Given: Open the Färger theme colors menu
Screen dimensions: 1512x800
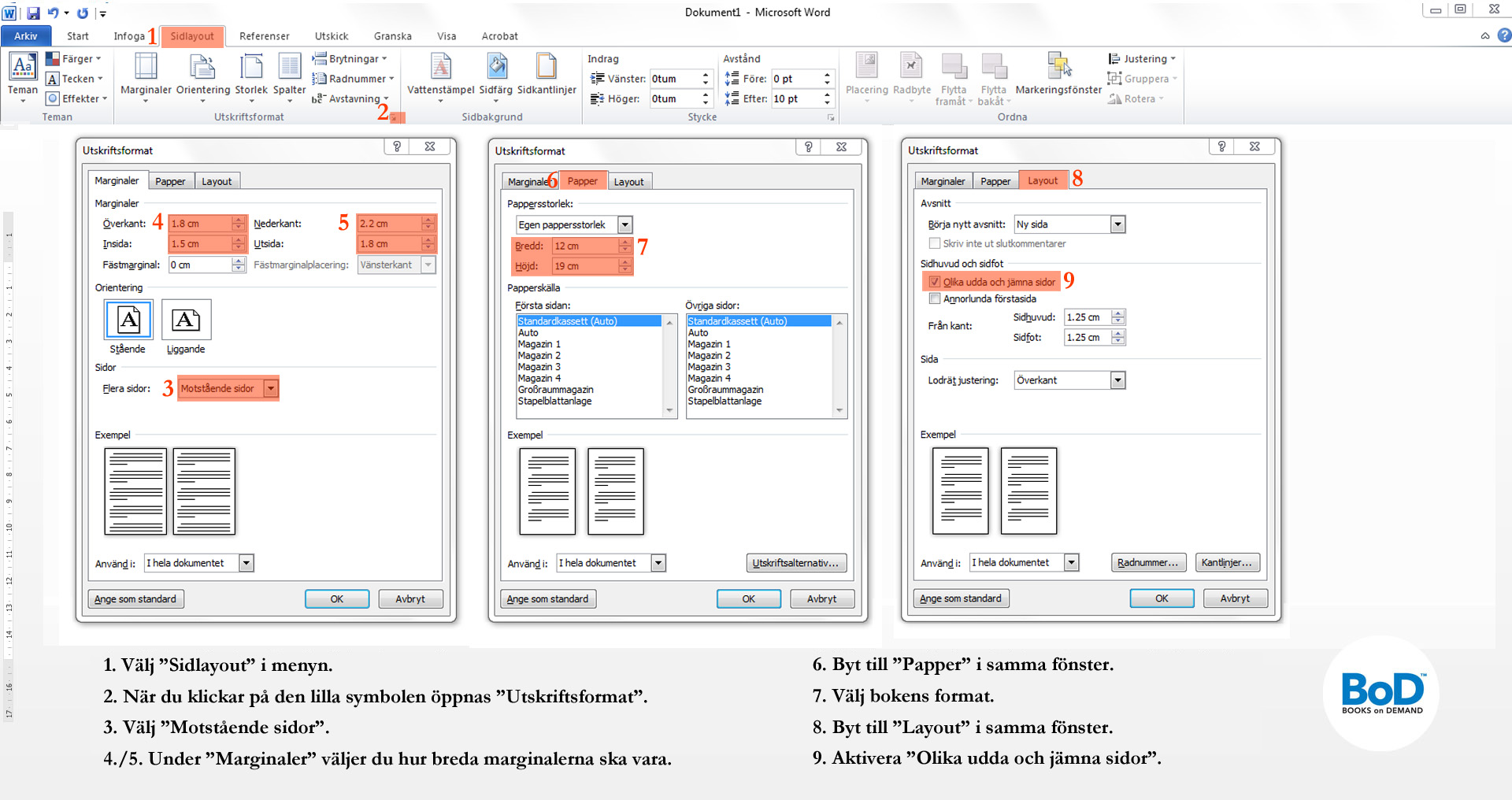Looking at the screenshot, I should click(x=73, y=59).
